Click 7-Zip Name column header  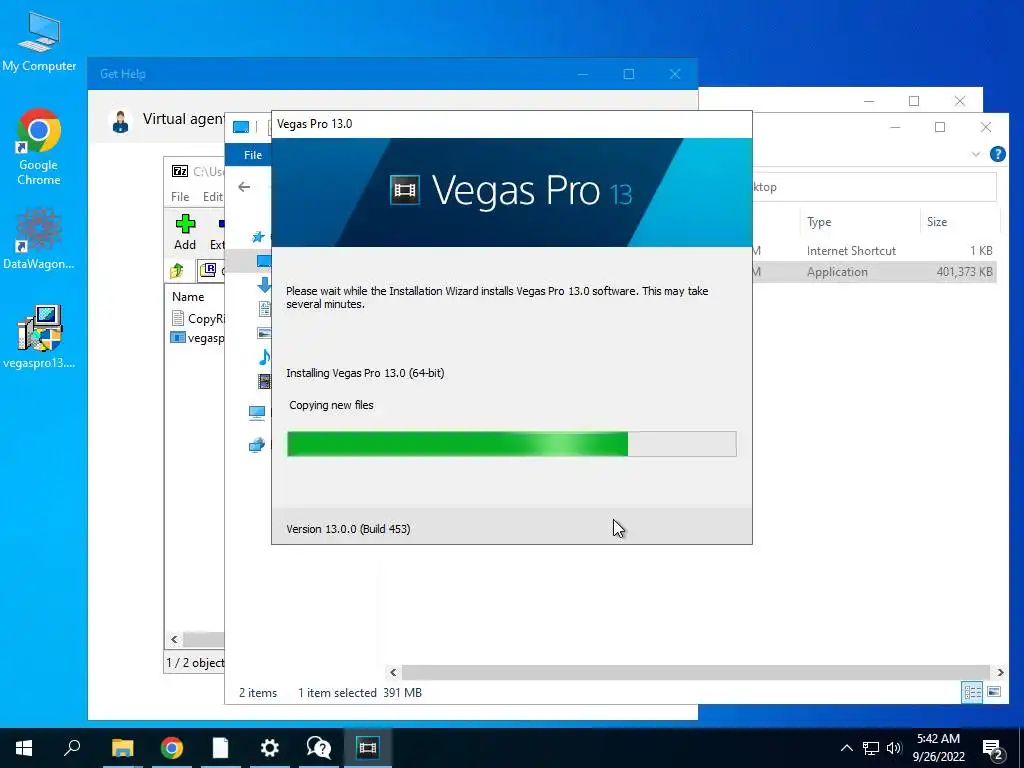click(x=188, y=296)
